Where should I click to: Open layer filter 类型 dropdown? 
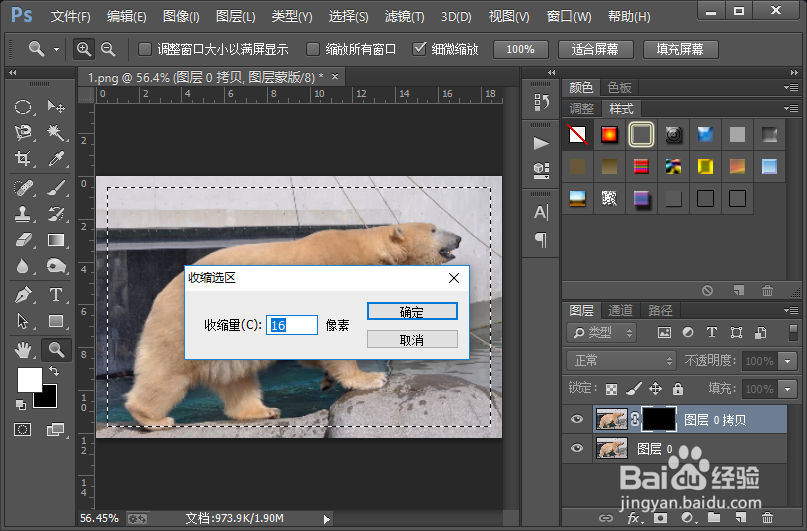coord(602,333)
